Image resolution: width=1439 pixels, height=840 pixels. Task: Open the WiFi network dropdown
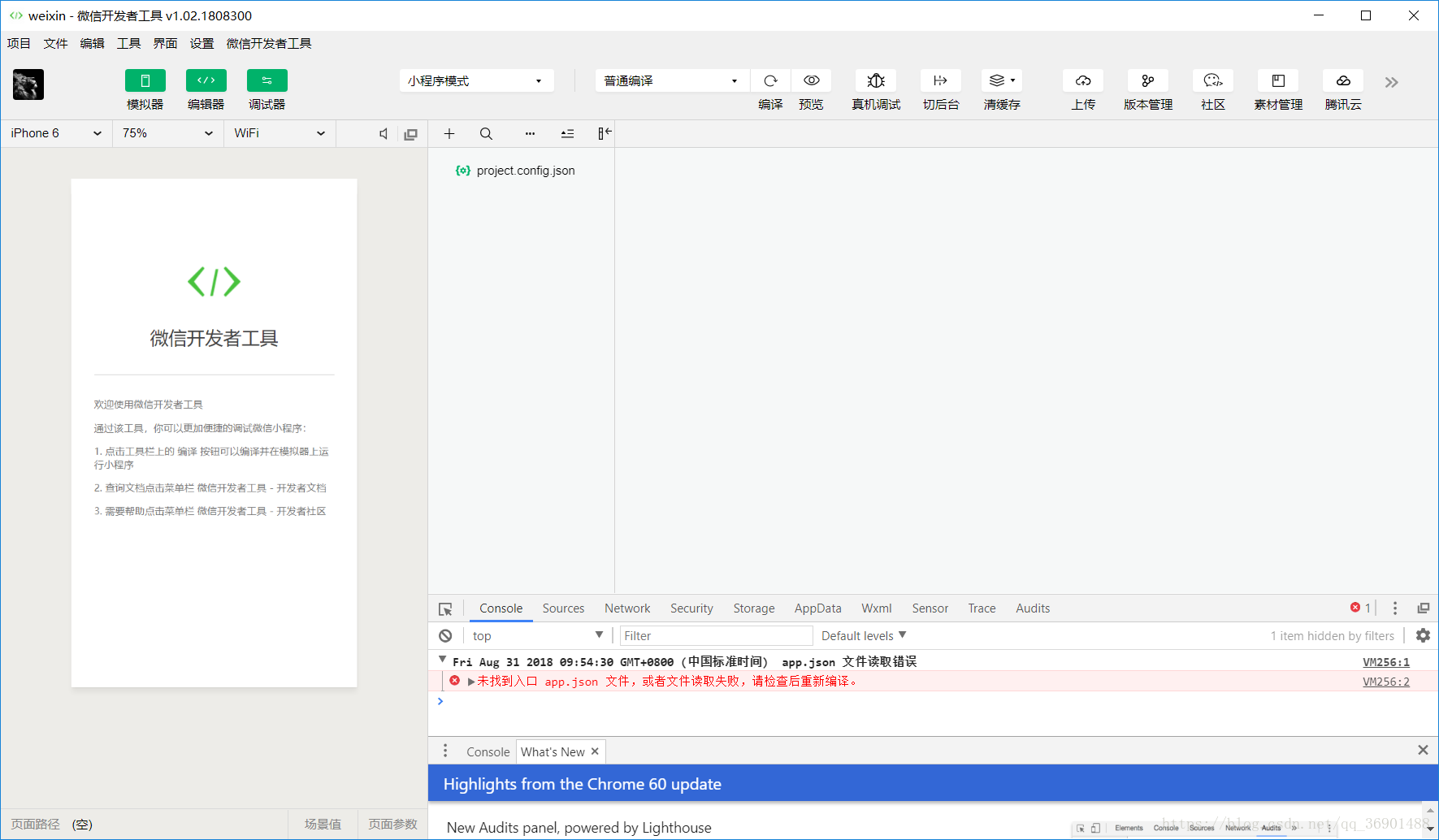point(280,133)
